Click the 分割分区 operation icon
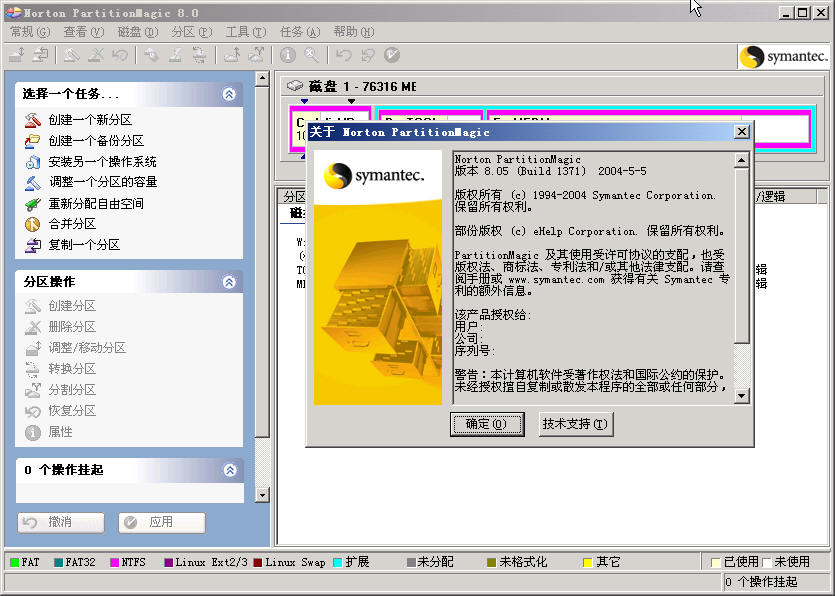This screenshot has height=596, width=835. (x=32, y=390)
